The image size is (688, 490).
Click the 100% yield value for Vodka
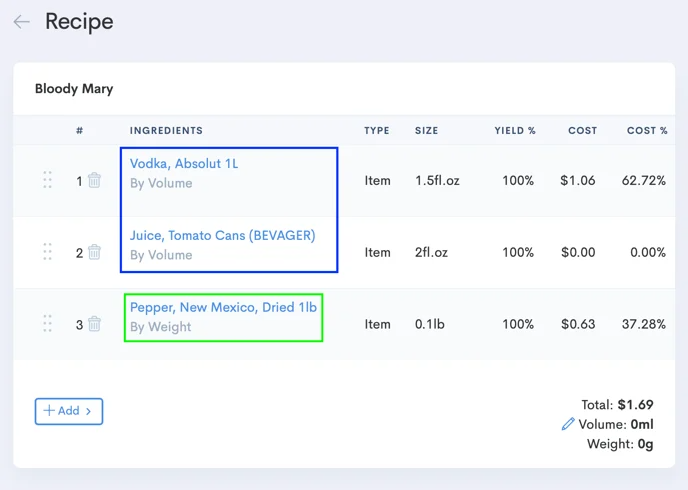pos(518,181)
